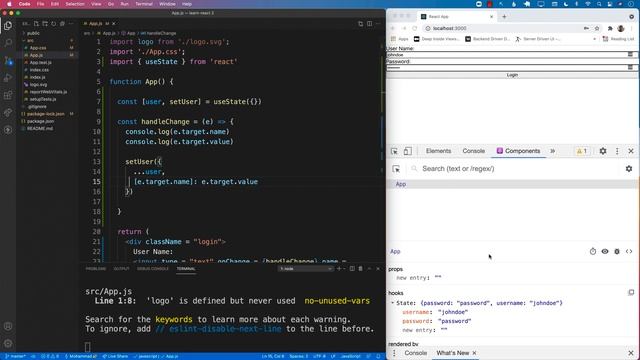This screenshot has height=360, width=640.
Task: Open the Selection menu in the menu bar
Action: (x=75, y=4)
